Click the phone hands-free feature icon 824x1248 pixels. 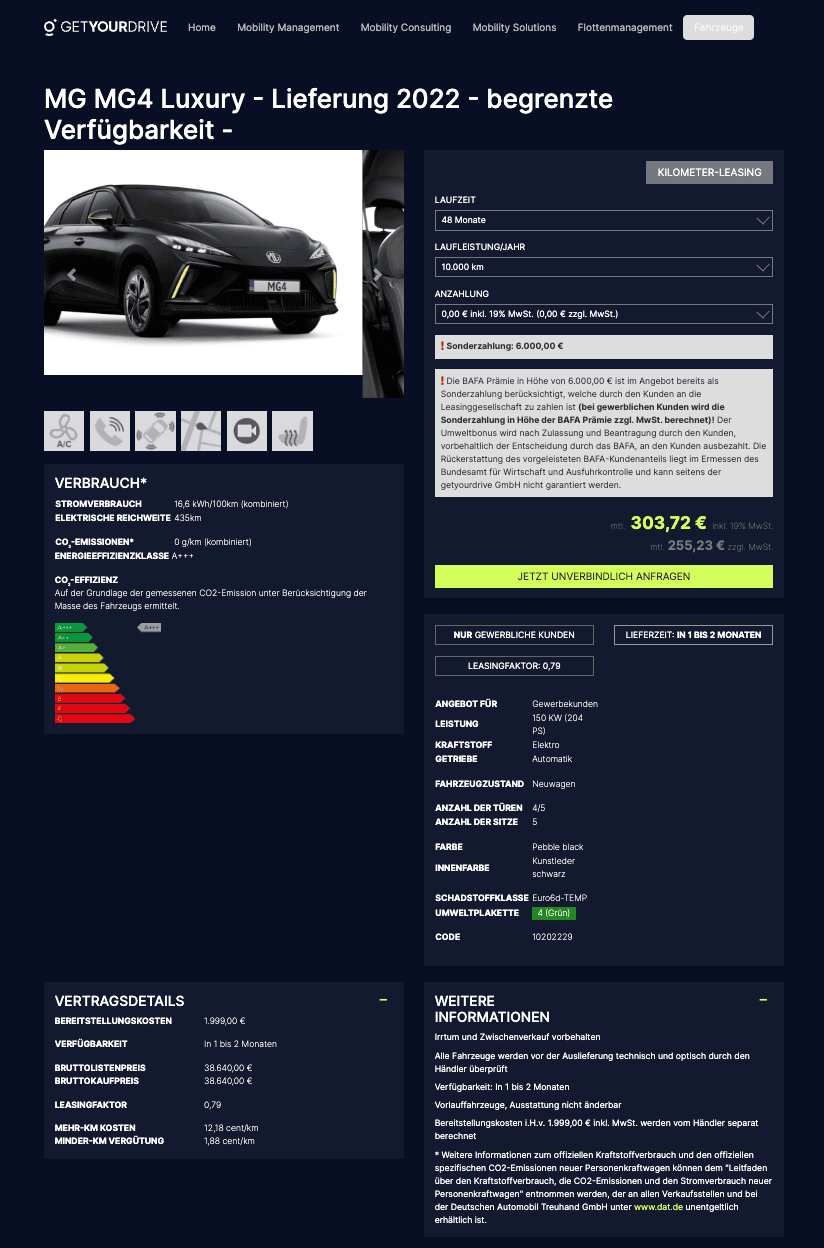[110, 431]
